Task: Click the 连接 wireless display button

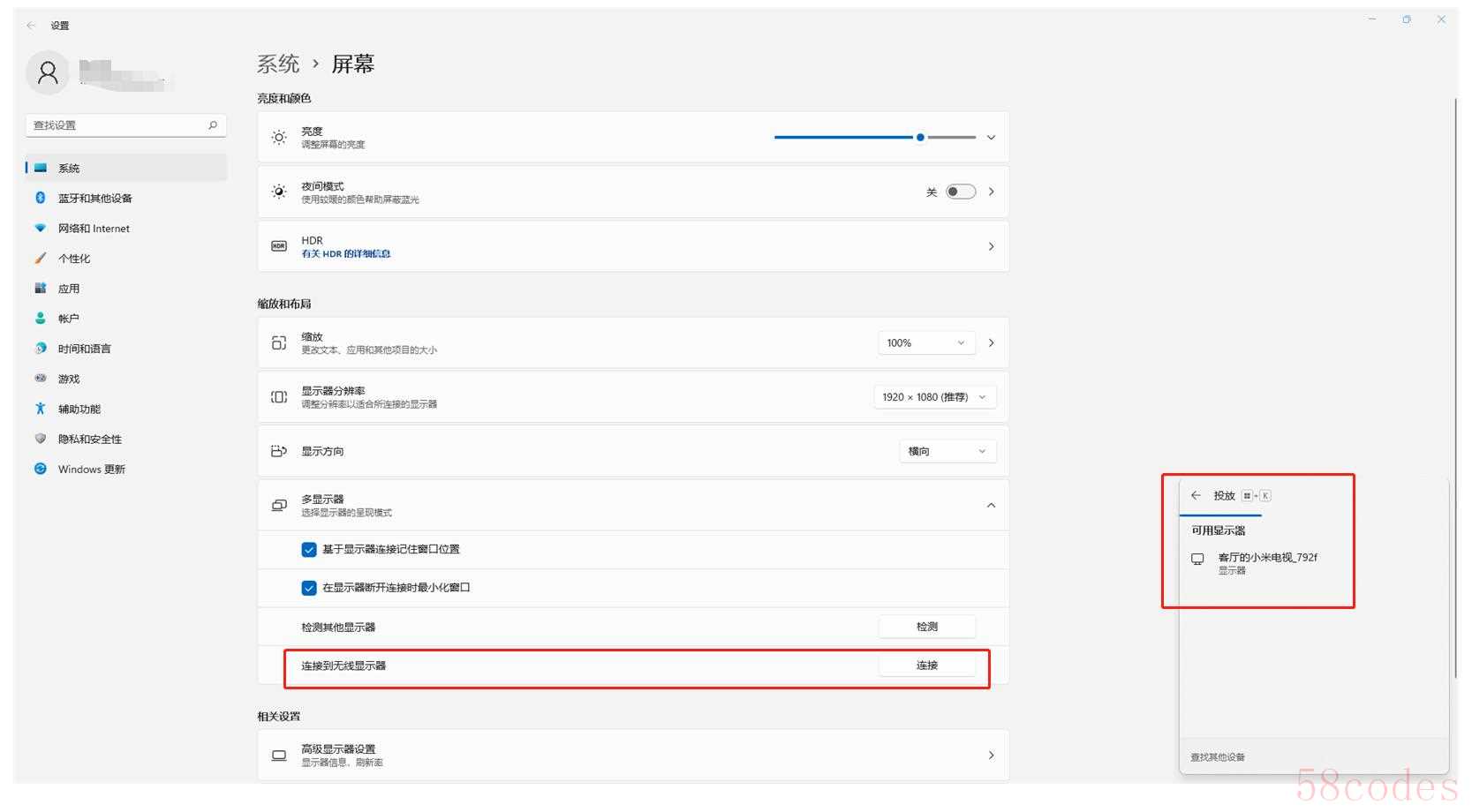Action: 927,665
